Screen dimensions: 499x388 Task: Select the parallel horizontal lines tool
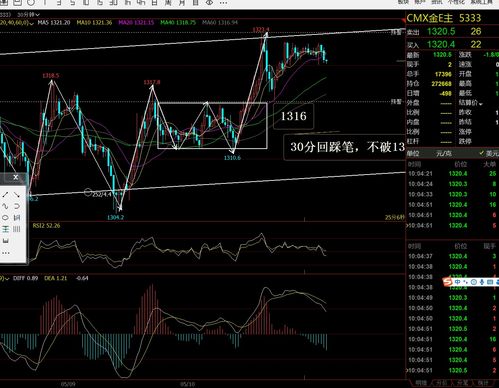(x=6, y=229)
